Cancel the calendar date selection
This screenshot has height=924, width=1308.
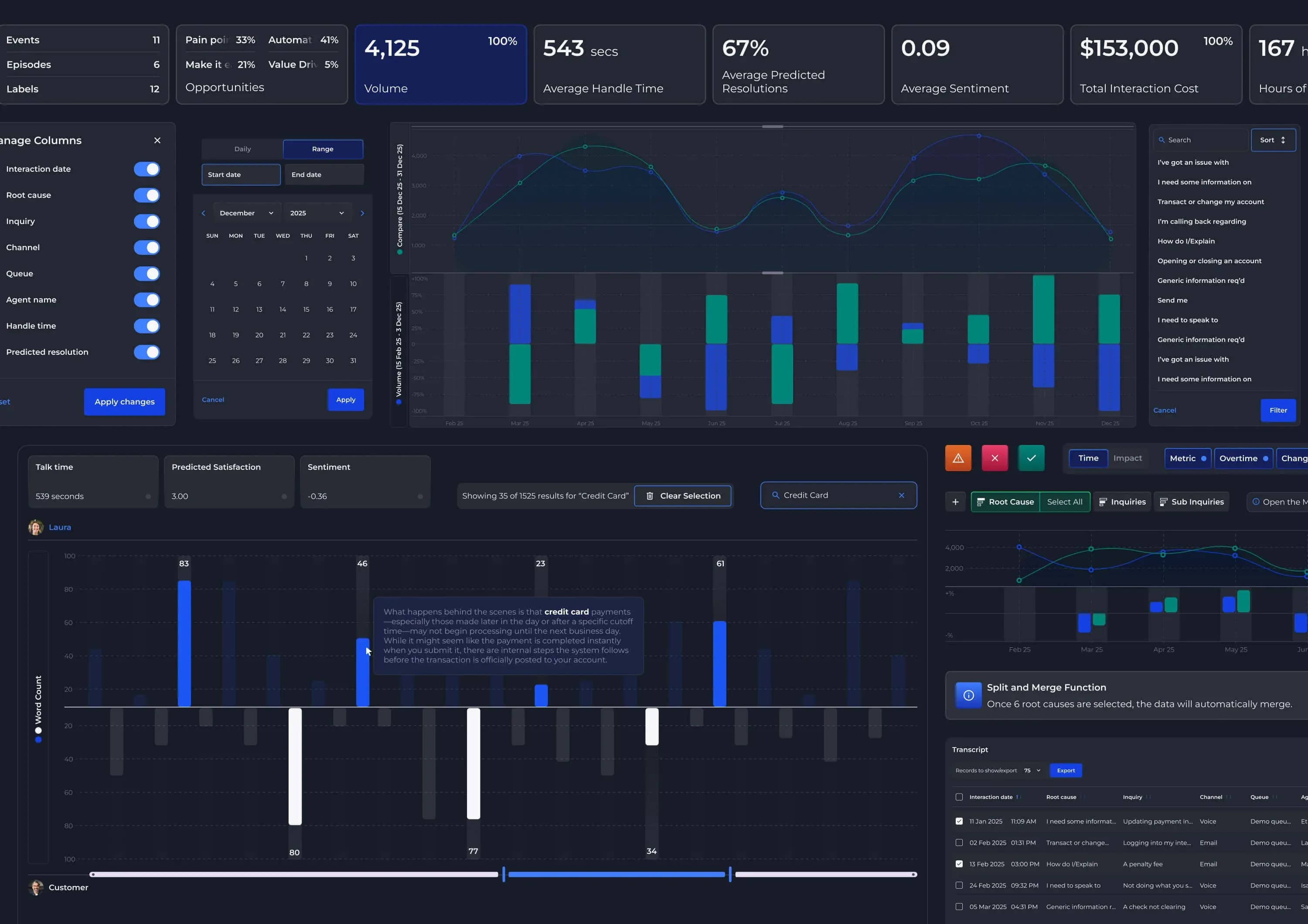point(213,400)
